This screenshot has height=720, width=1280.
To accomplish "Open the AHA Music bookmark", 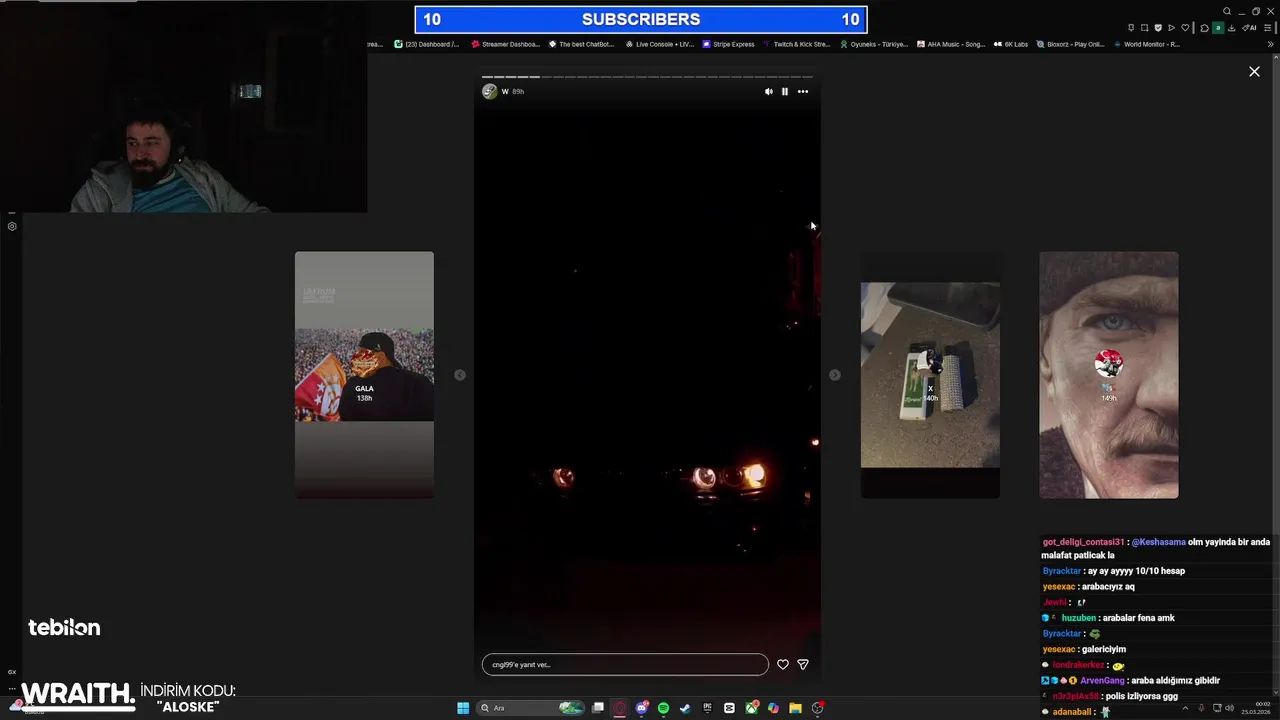I will tap(950, 44).
